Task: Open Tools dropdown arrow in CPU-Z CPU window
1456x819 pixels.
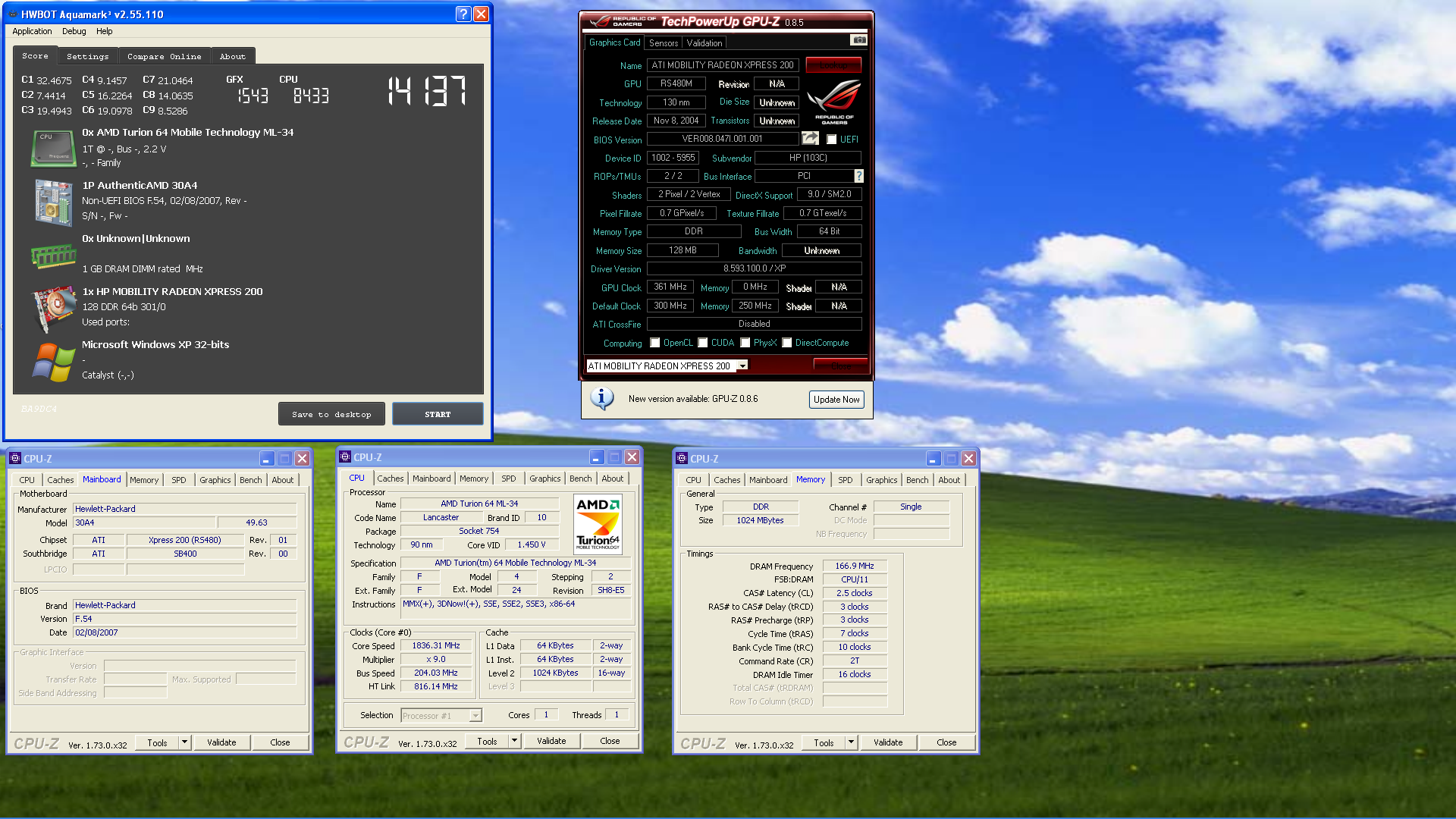Action: [x=514, y=741]
